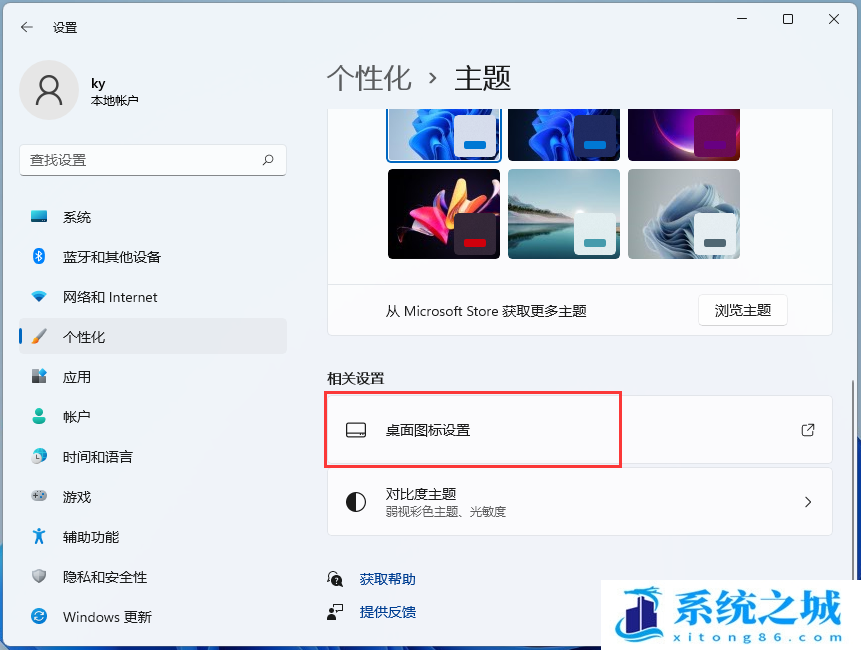Expand 对比度主题 settings chevron
The image size is (861, 650).
click(x=808, y=502)
